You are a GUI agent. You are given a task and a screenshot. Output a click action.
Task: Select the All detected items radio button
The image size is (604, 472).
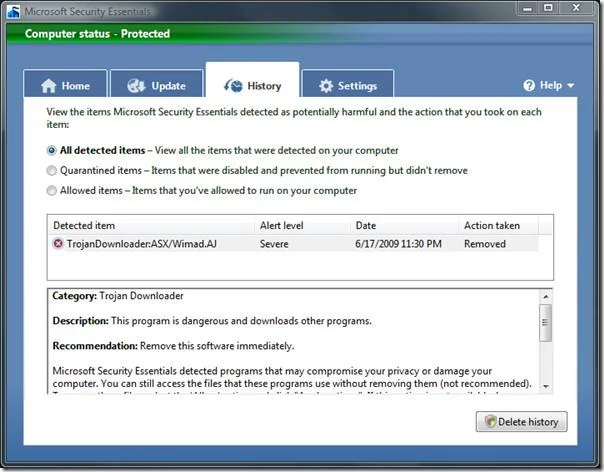pyautogui.click(x=51, y=150)
